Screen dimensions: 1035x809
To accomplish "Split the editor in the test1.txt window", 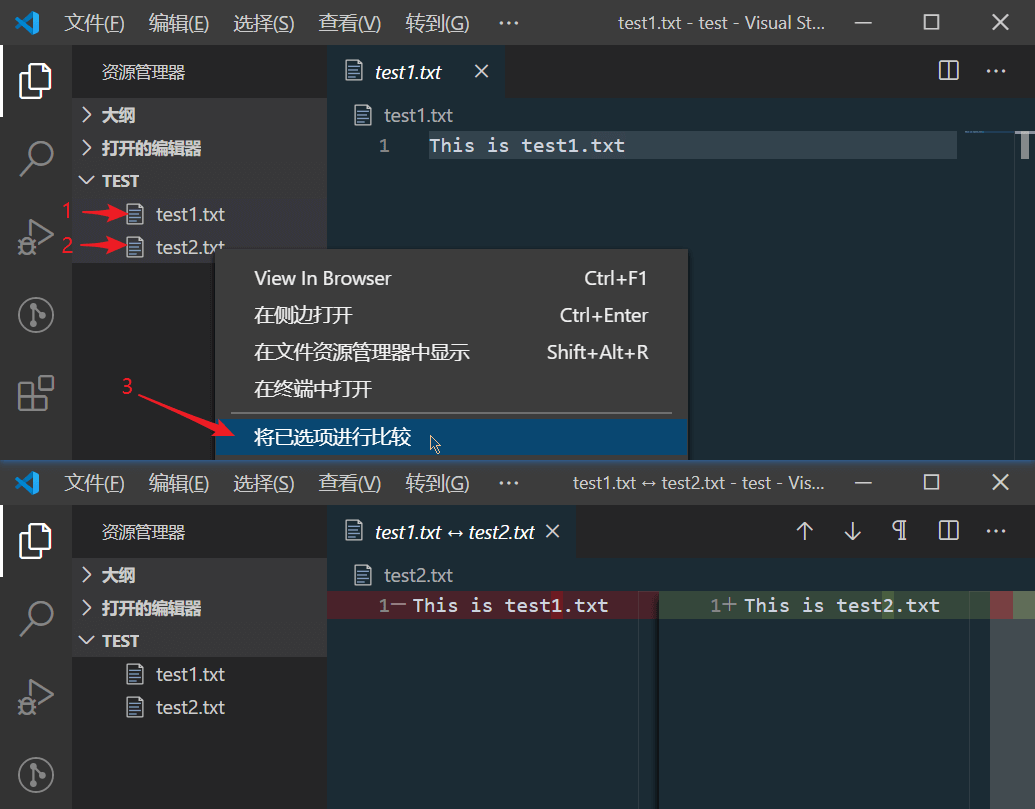I will (x=949, y=71).
